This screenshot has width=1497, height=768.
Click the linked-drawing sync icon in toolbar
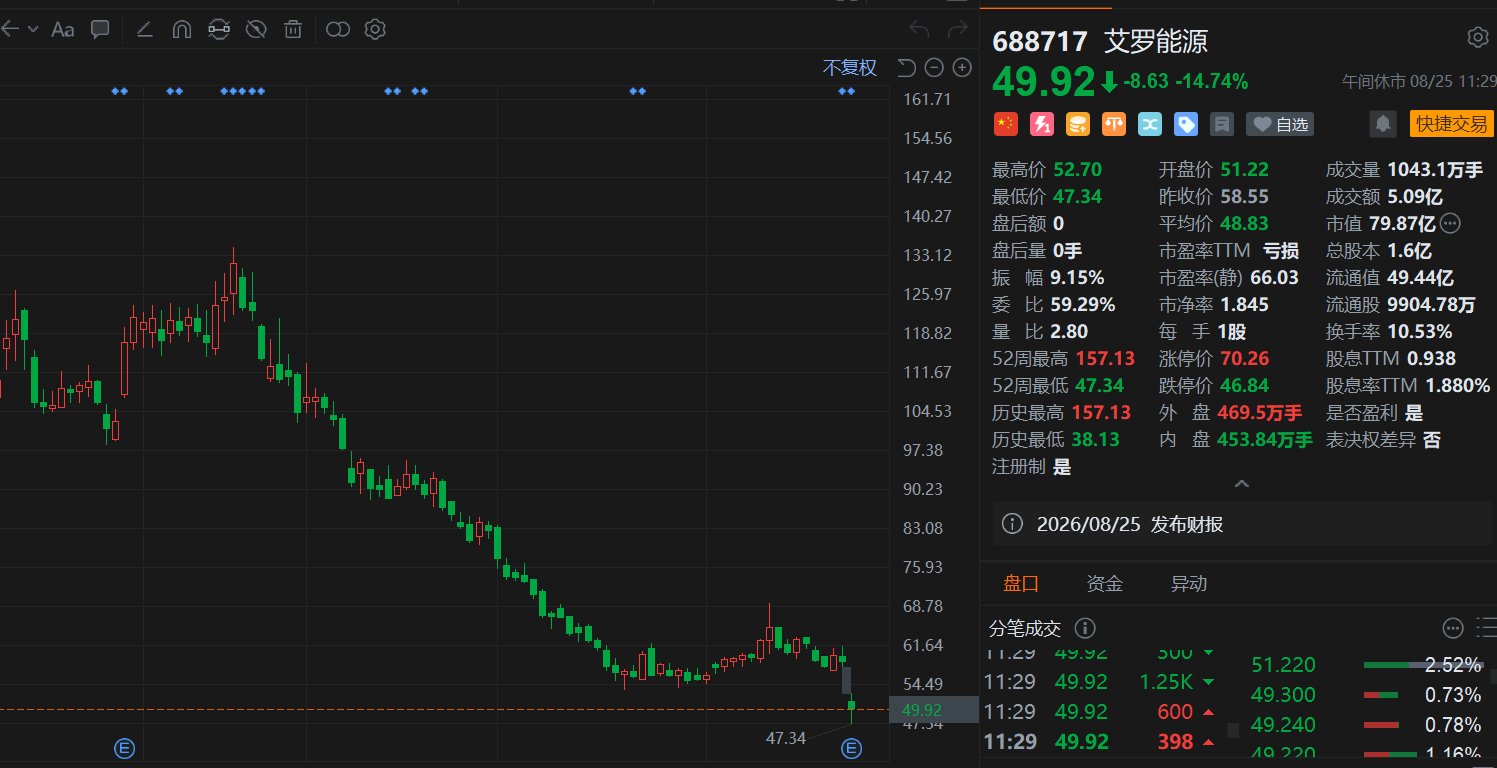[x=218, y=29]
